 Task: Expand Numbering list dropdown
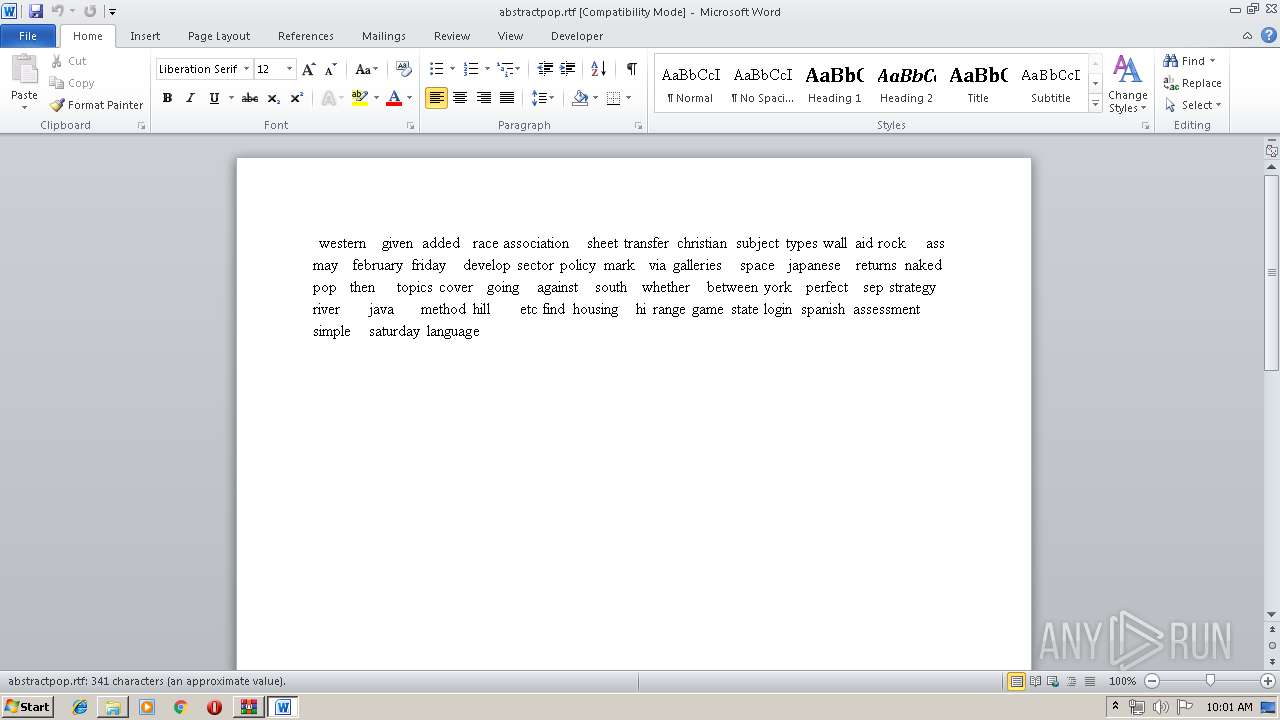point(487,69)
